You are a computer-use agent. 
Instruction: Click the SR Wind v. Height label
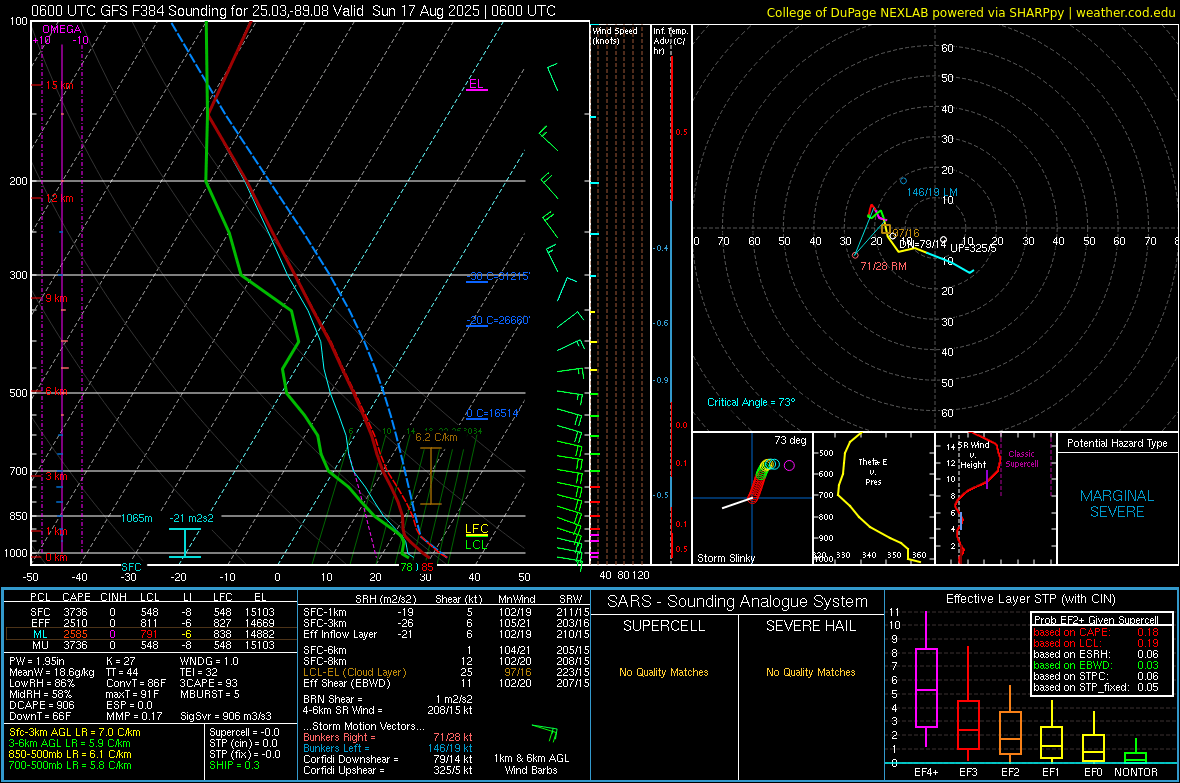coord(973,455)
